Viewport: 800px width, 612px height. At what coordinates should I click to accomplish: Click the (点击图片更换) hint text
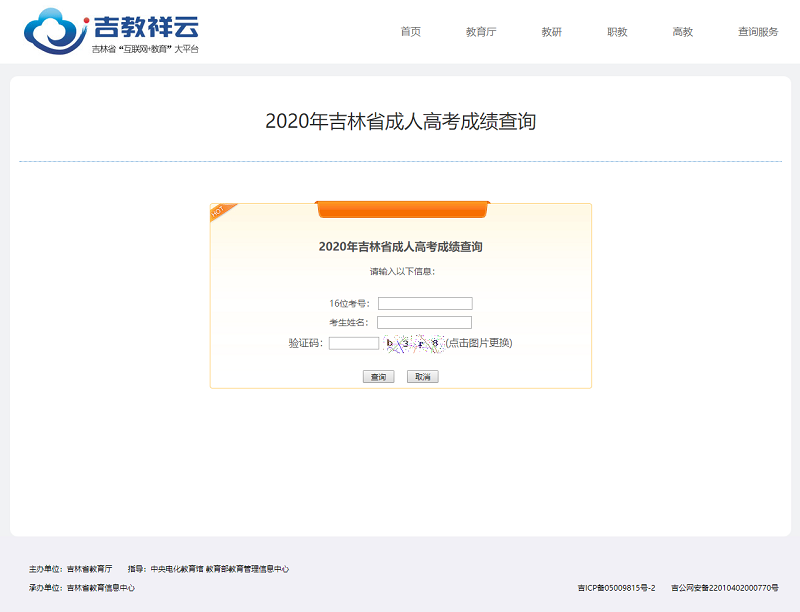(479, 343)
